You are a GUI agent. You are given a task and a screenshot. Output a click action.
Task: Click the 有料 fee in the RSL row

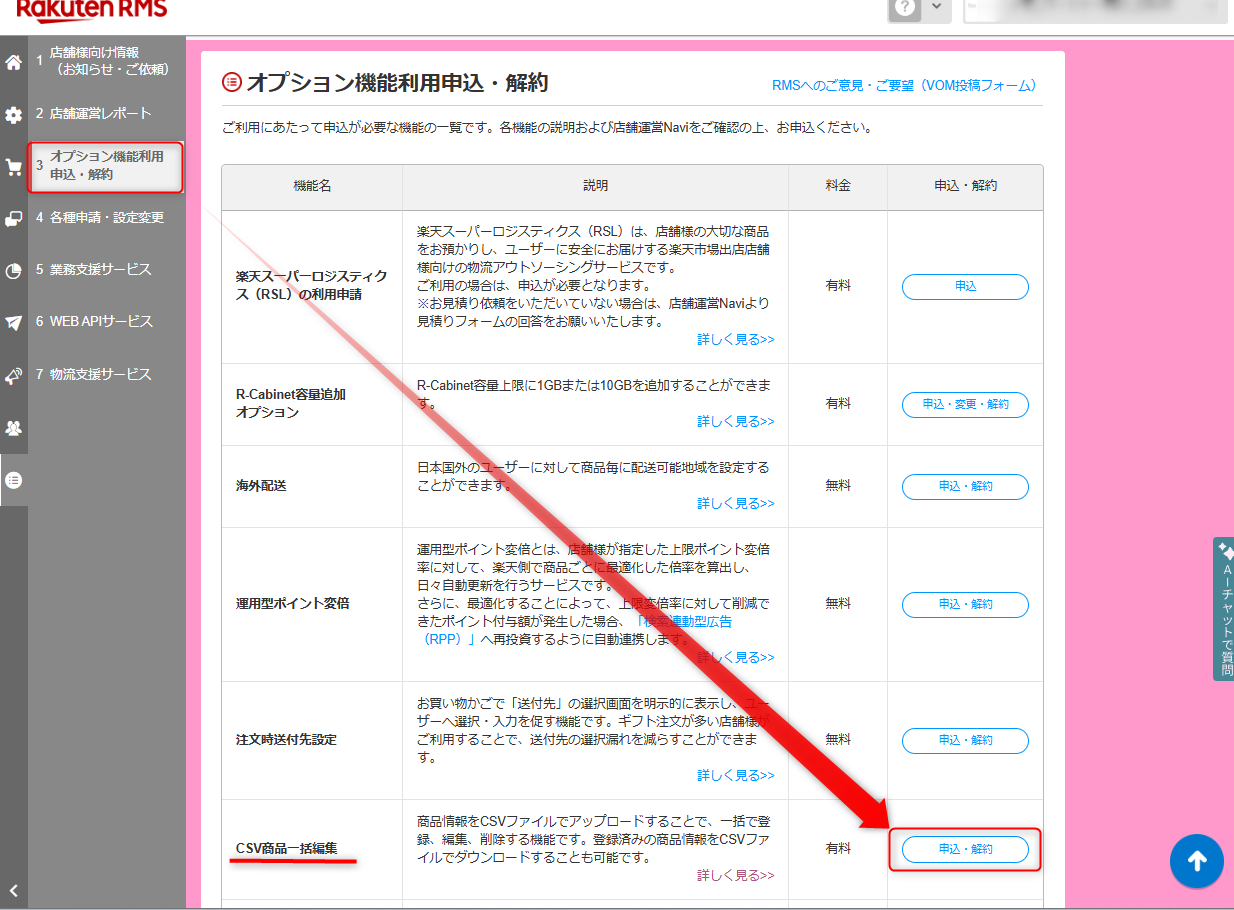coord(838,286)
